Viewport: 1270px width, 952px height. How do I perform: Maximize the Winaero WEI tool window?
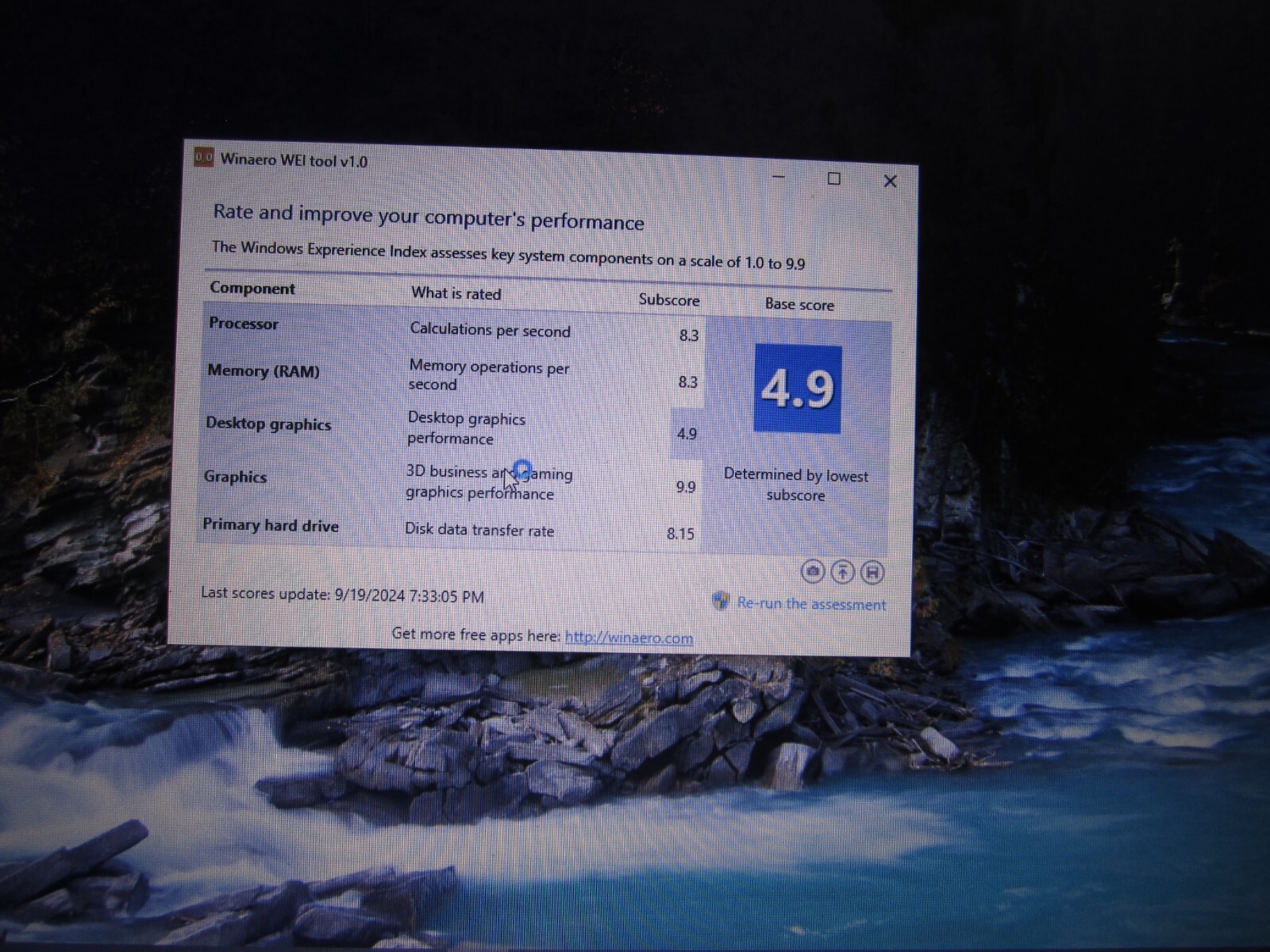click(x=833, y=179)
